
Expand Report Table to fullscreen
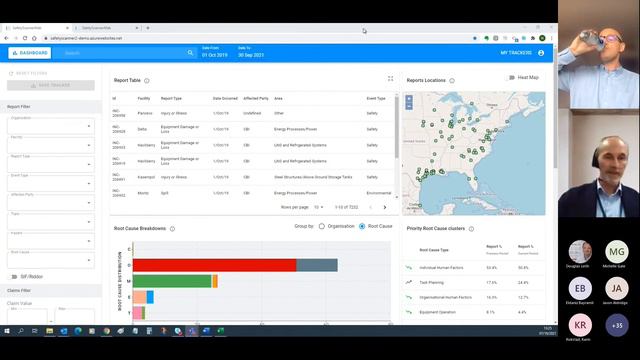[x=391, y=78]
